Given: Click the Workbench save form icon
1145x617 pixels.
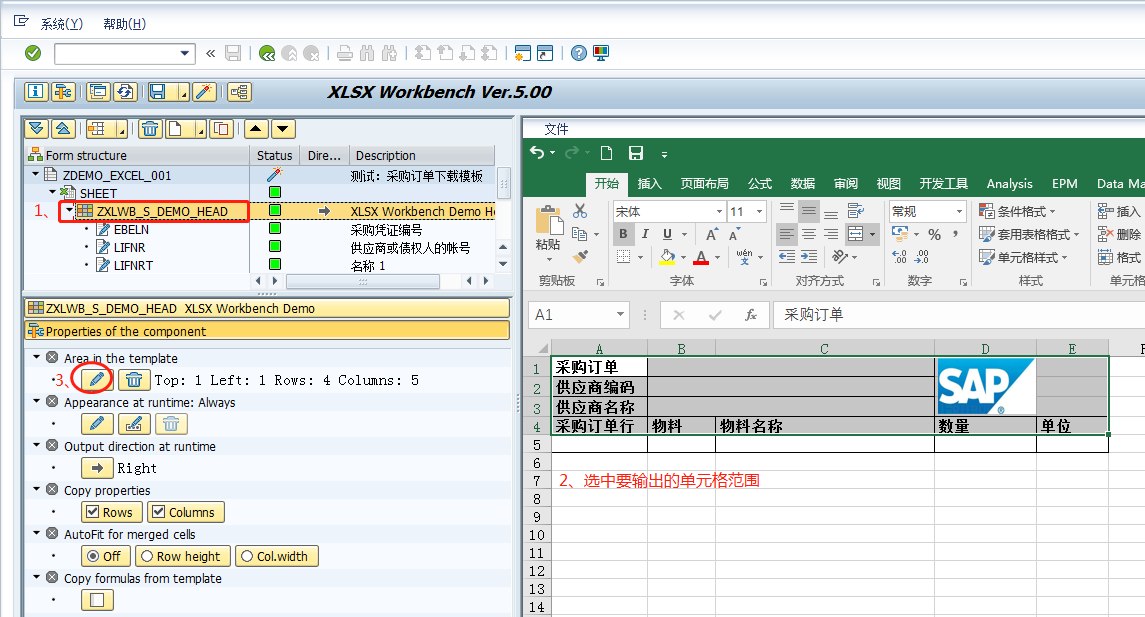Looking at the screenshot, I should coord(158,92).
